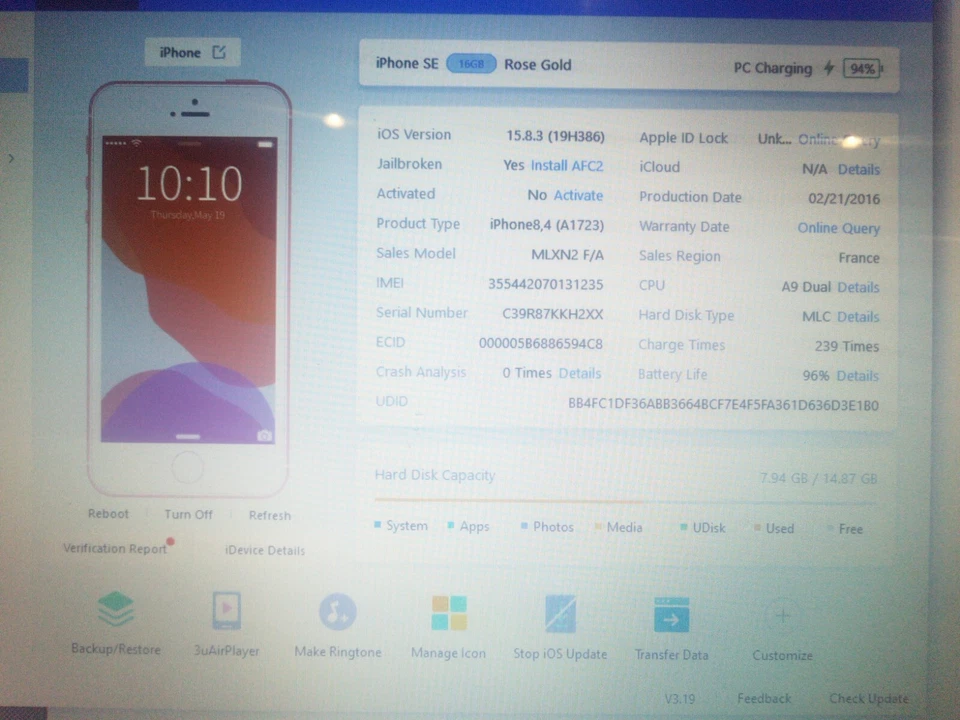Open Details link for Crash Analysis
The width and height of the screenshot is (960, 720).
pyautogui.click(x=580, y=373)
